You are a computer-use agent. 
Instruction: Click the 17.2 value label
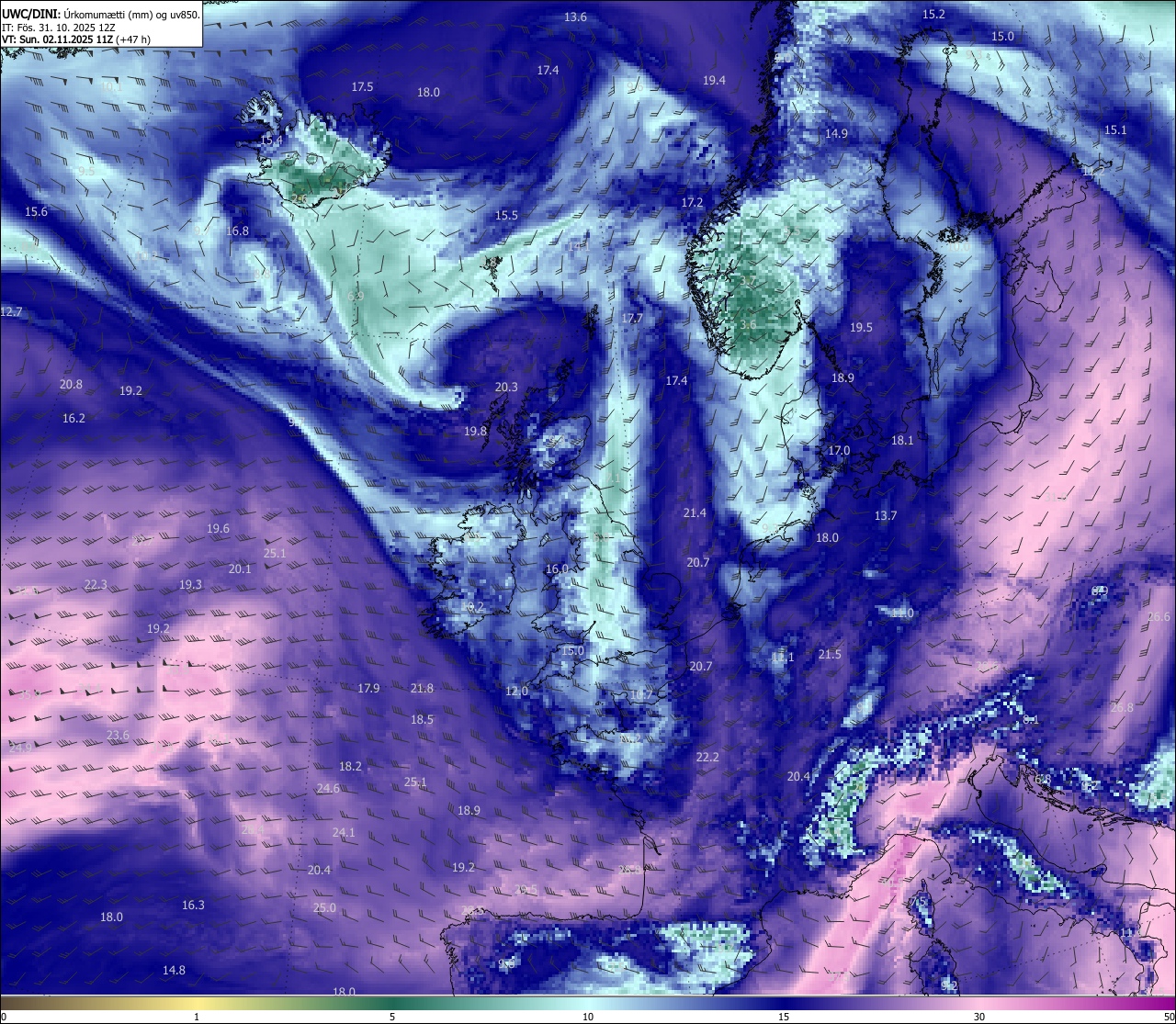point(692,203)
